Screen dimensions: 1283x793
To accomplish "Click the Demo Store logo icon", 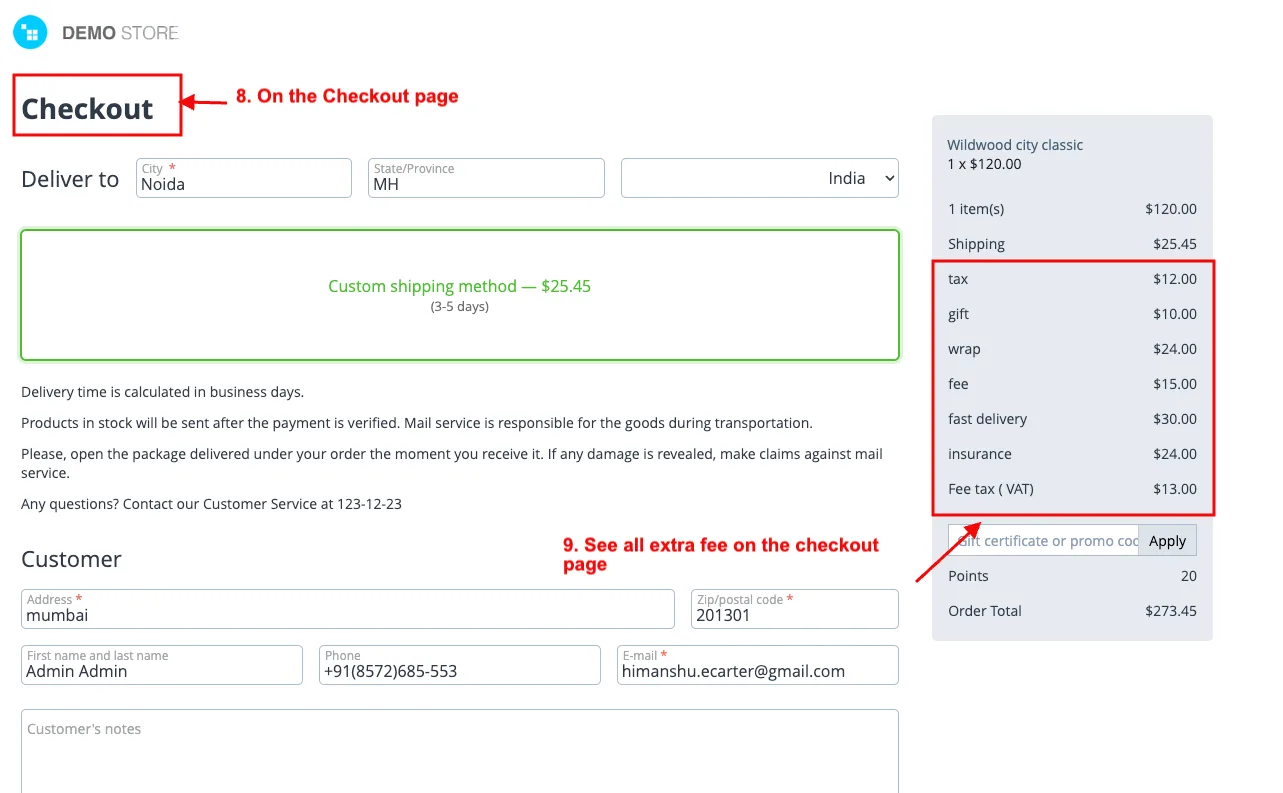I will [x=30, y=32].
